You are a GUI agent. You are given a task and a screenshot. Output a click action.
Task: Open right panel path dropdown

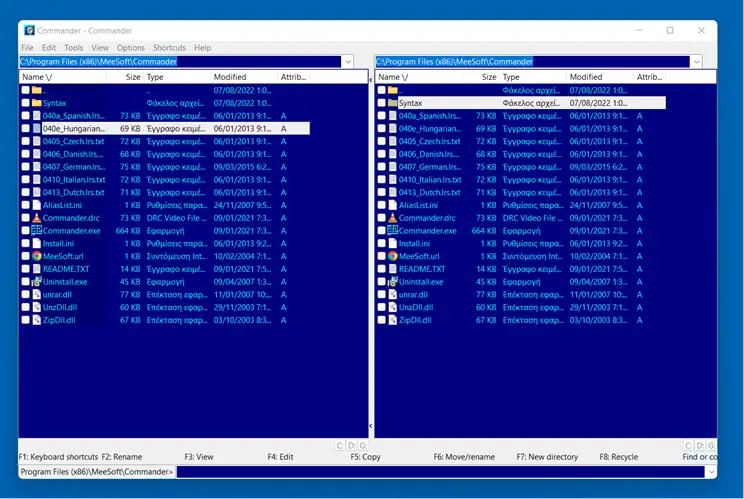click(697, 62)
